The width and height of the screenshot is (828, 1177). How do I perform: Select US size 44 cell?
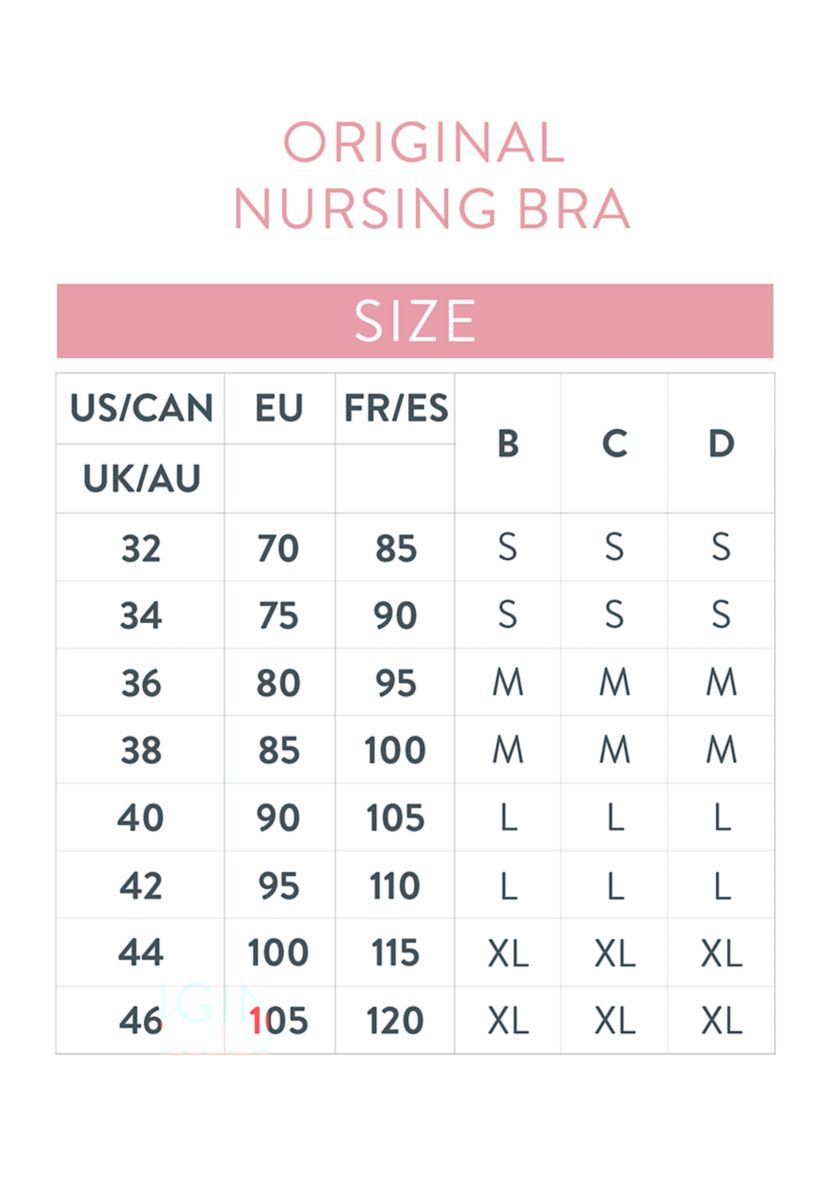pos(140,953)
